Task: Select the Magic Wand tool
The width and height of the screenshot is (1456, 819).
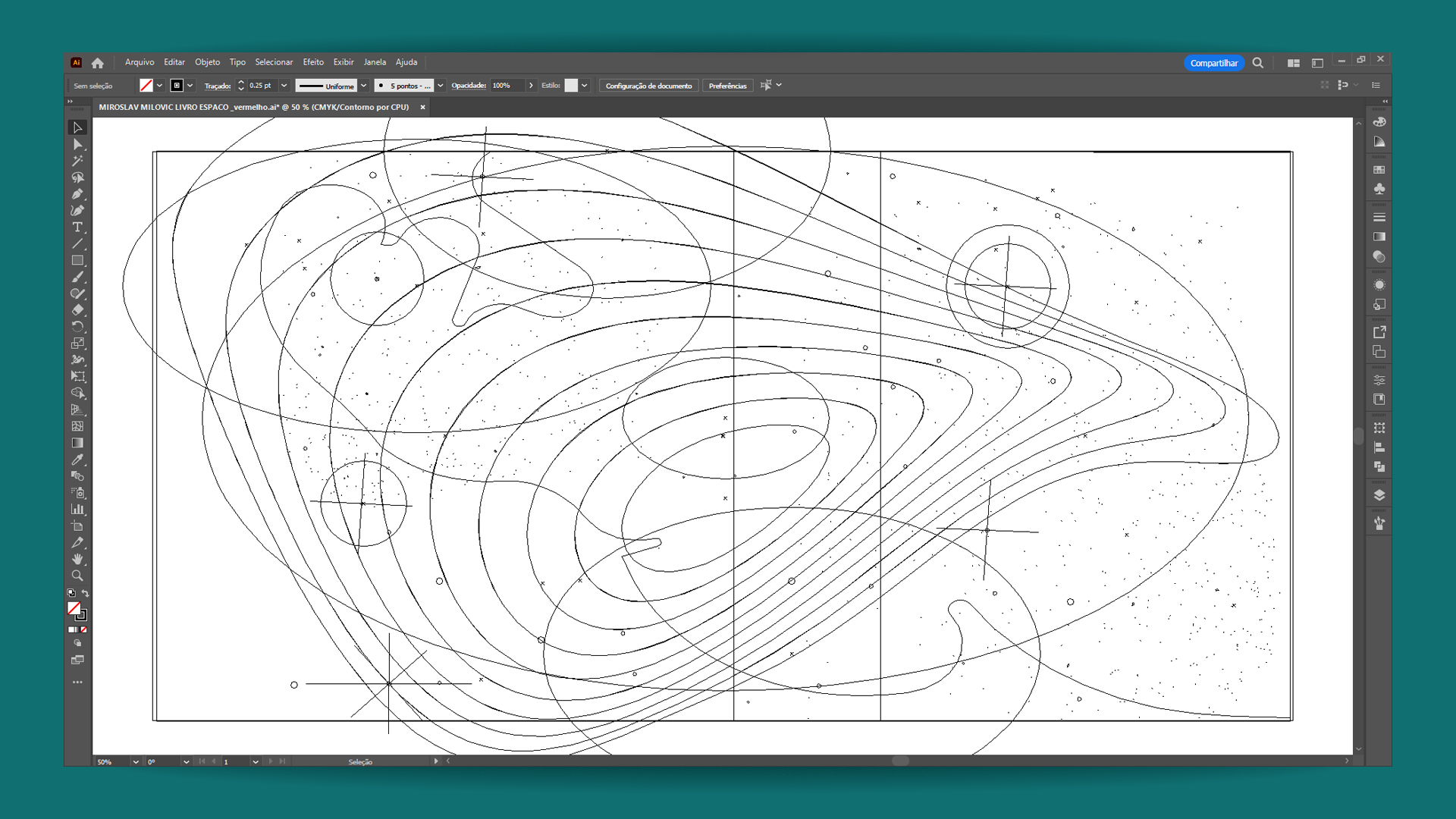Action: pyautogui.click(x=77, y=161)
